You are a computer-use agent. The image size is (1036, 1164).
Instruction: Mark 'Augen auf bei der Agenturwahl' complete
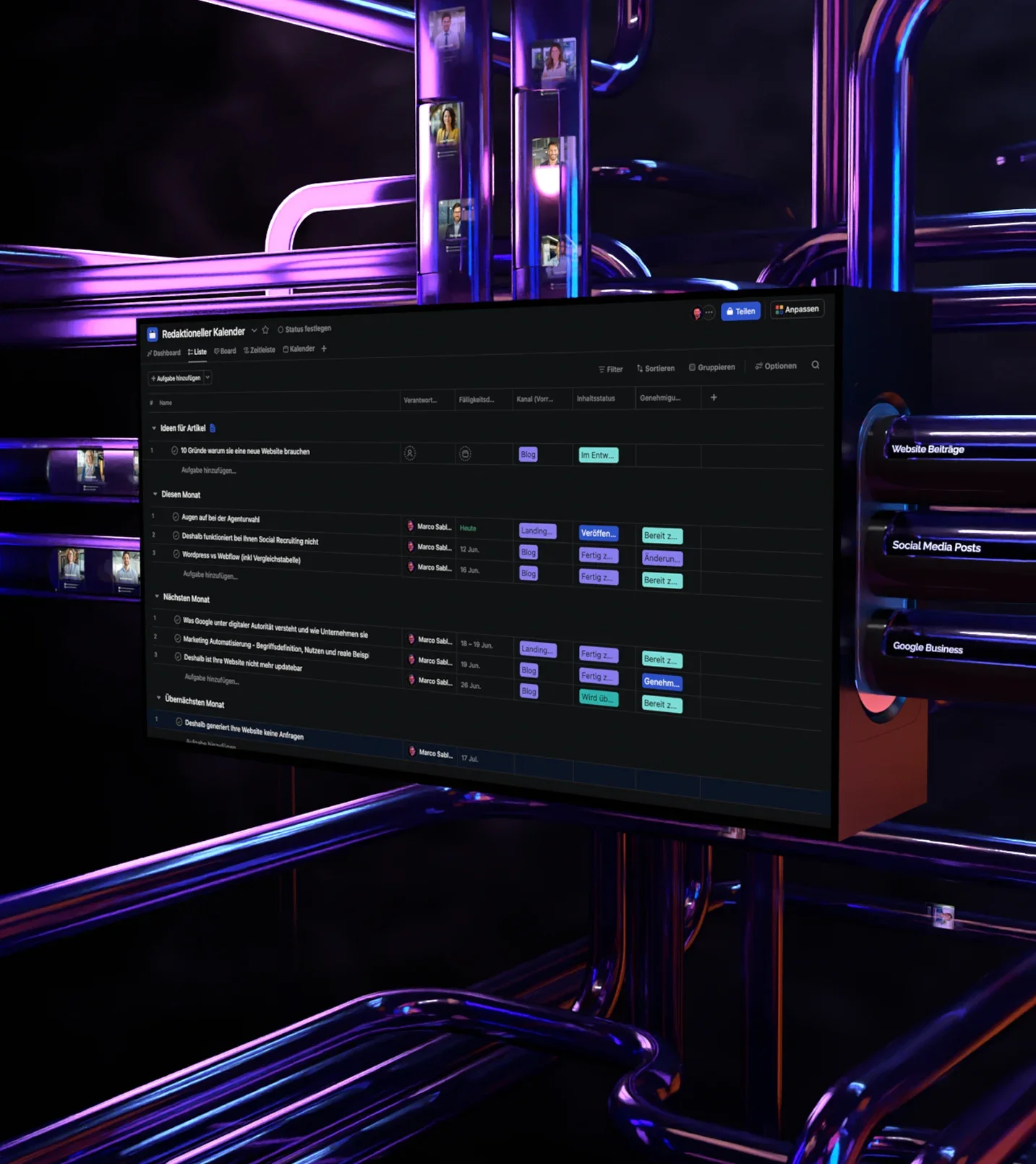point(176,517)
